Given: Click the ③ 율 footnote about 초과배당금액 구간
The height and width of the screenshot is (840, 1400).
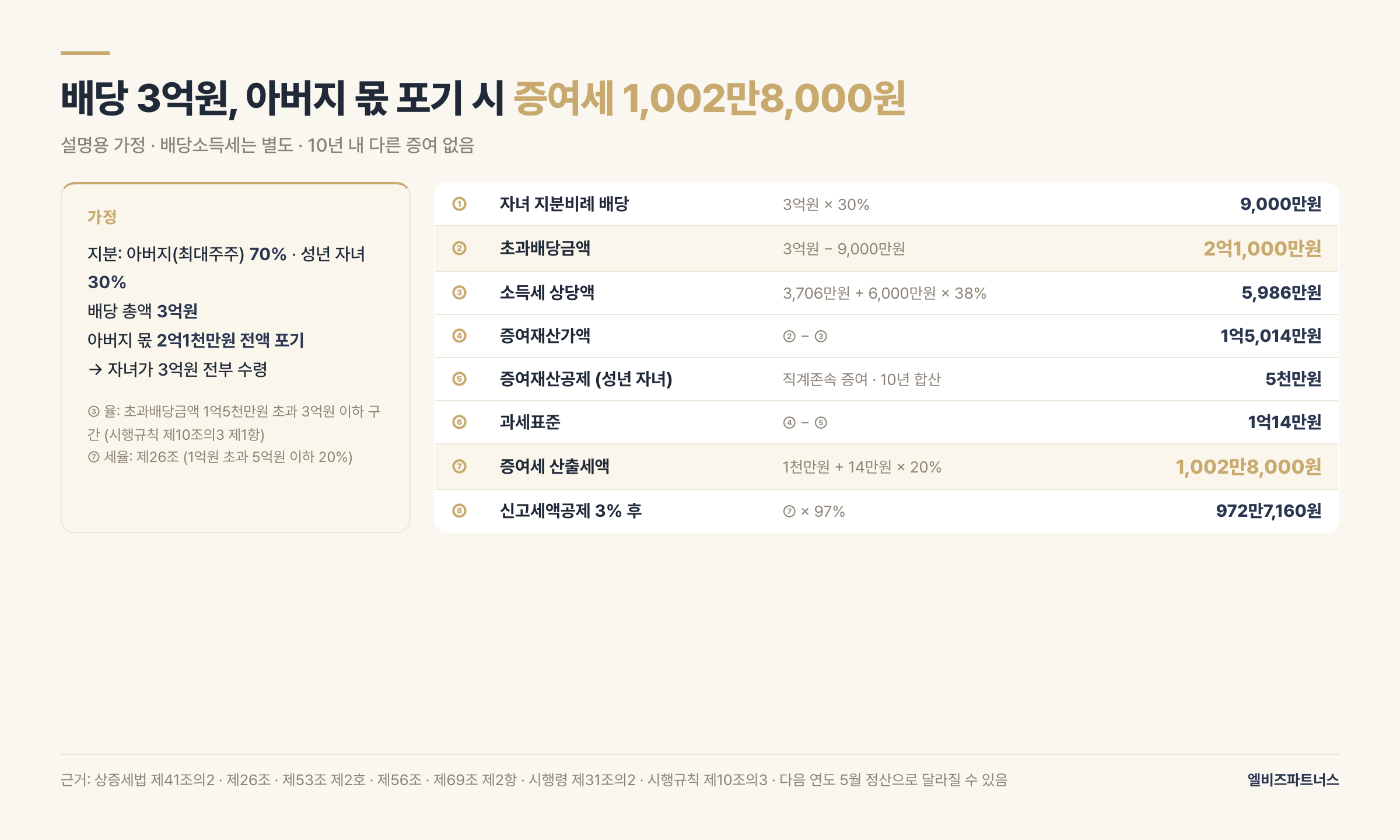Looking at the screenshot, I should [x=233, y=423].
